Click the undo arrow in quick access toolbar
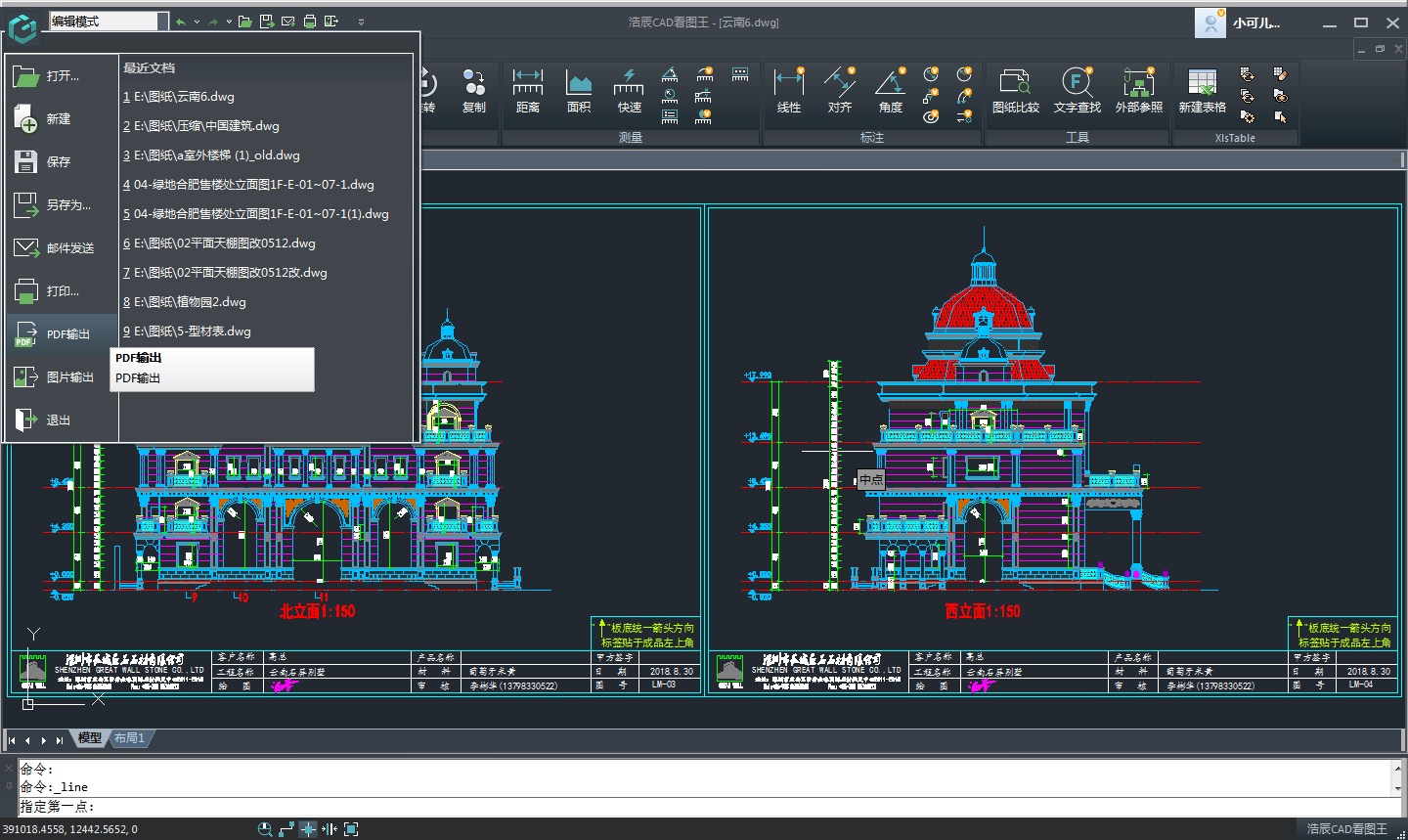Viewport: 1408px width, 840px height. click(x=181, y=22)
